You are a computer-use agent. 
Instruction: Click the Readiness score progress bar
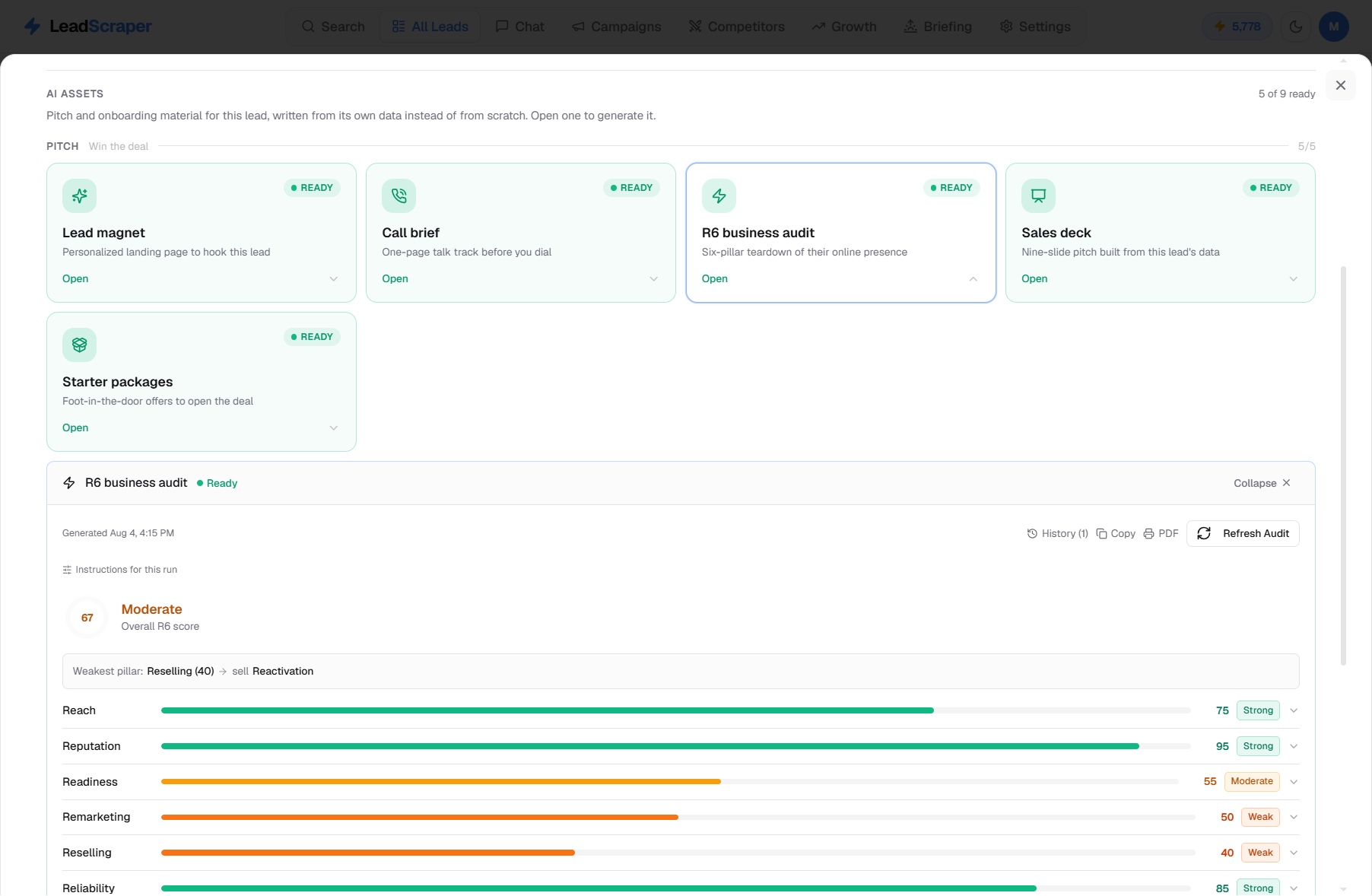(x=670, y=782)
